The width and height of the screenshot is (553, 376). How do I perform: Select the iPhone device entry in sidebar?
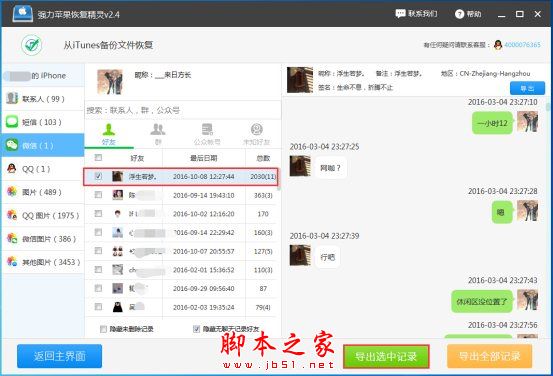42,75
